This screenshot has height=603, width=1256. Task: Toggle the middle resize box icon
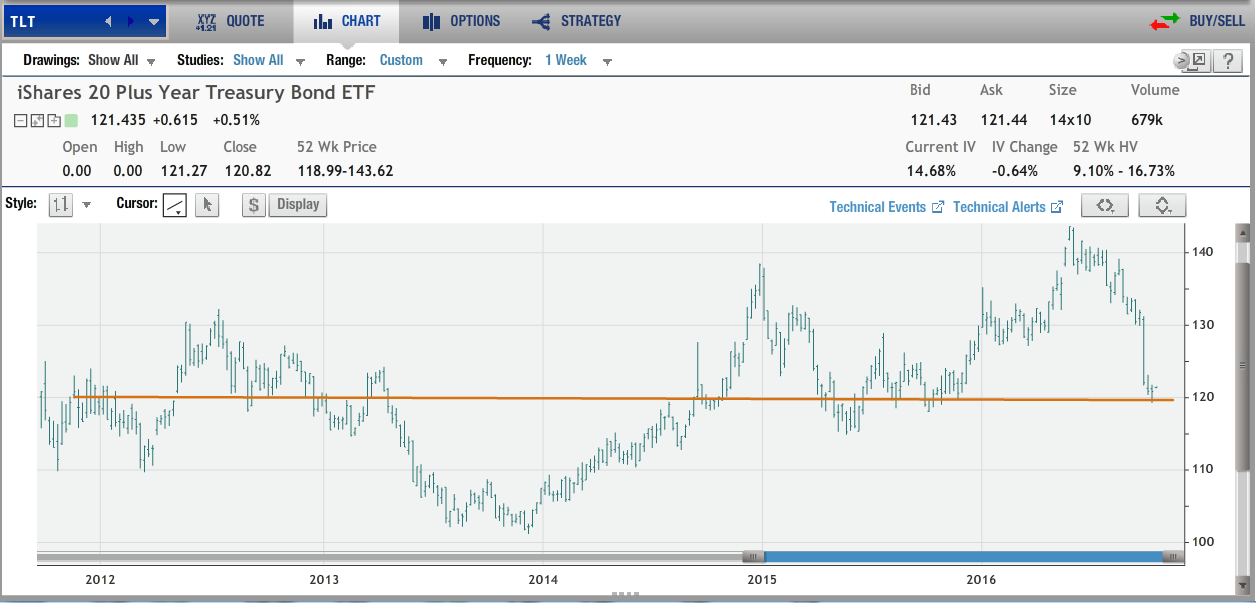(x=38, y=121)
